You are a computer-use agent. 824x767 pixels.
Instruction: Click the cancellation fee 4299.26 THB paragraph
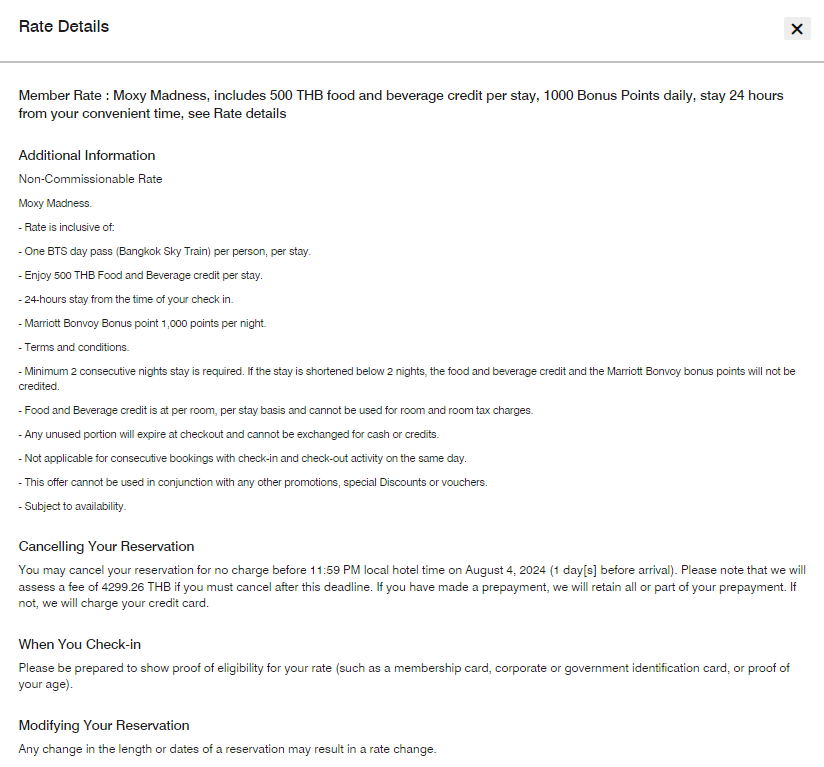412,587
